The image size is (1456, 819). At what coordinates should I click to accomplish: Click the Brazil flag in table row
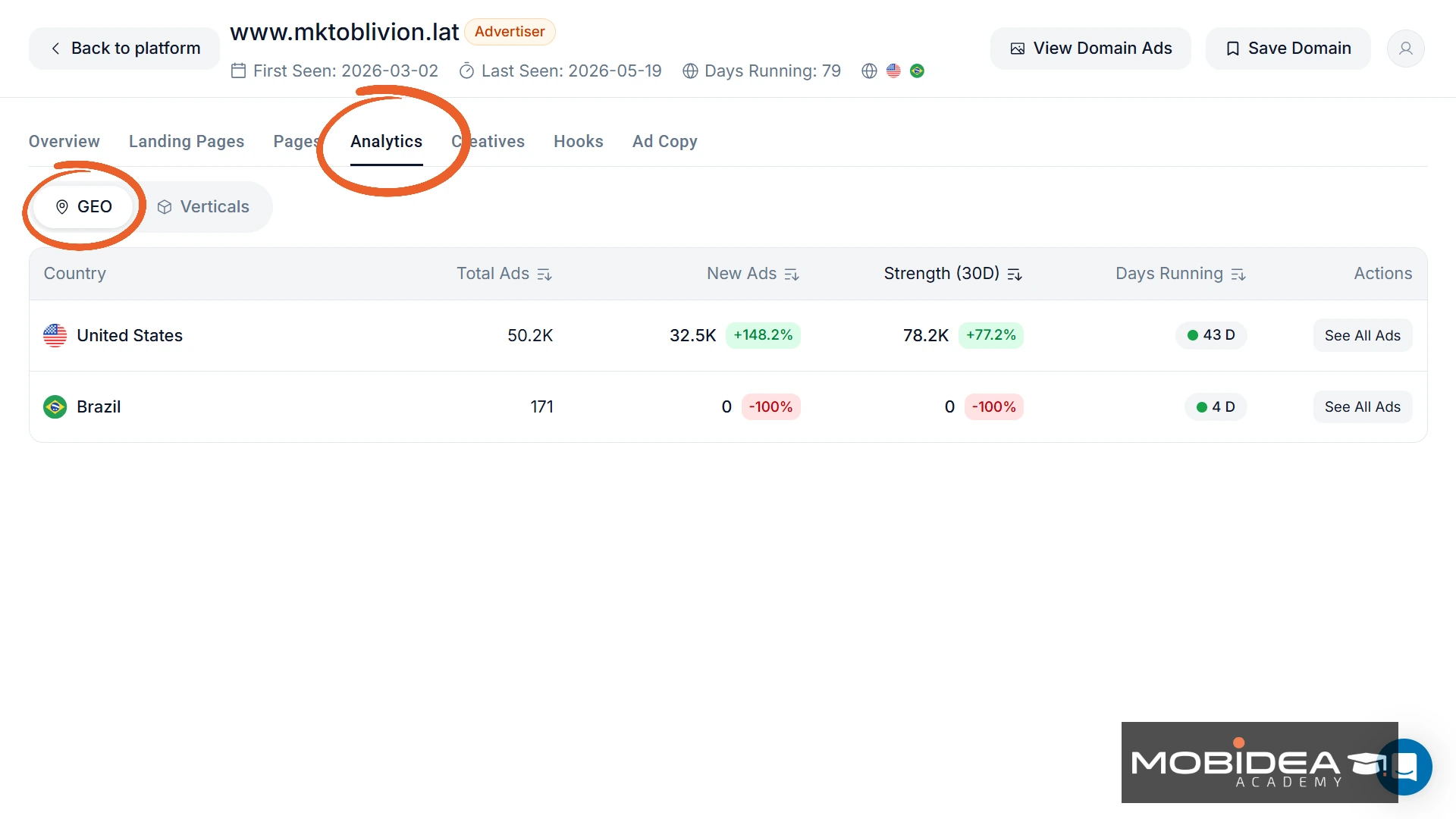55,406
